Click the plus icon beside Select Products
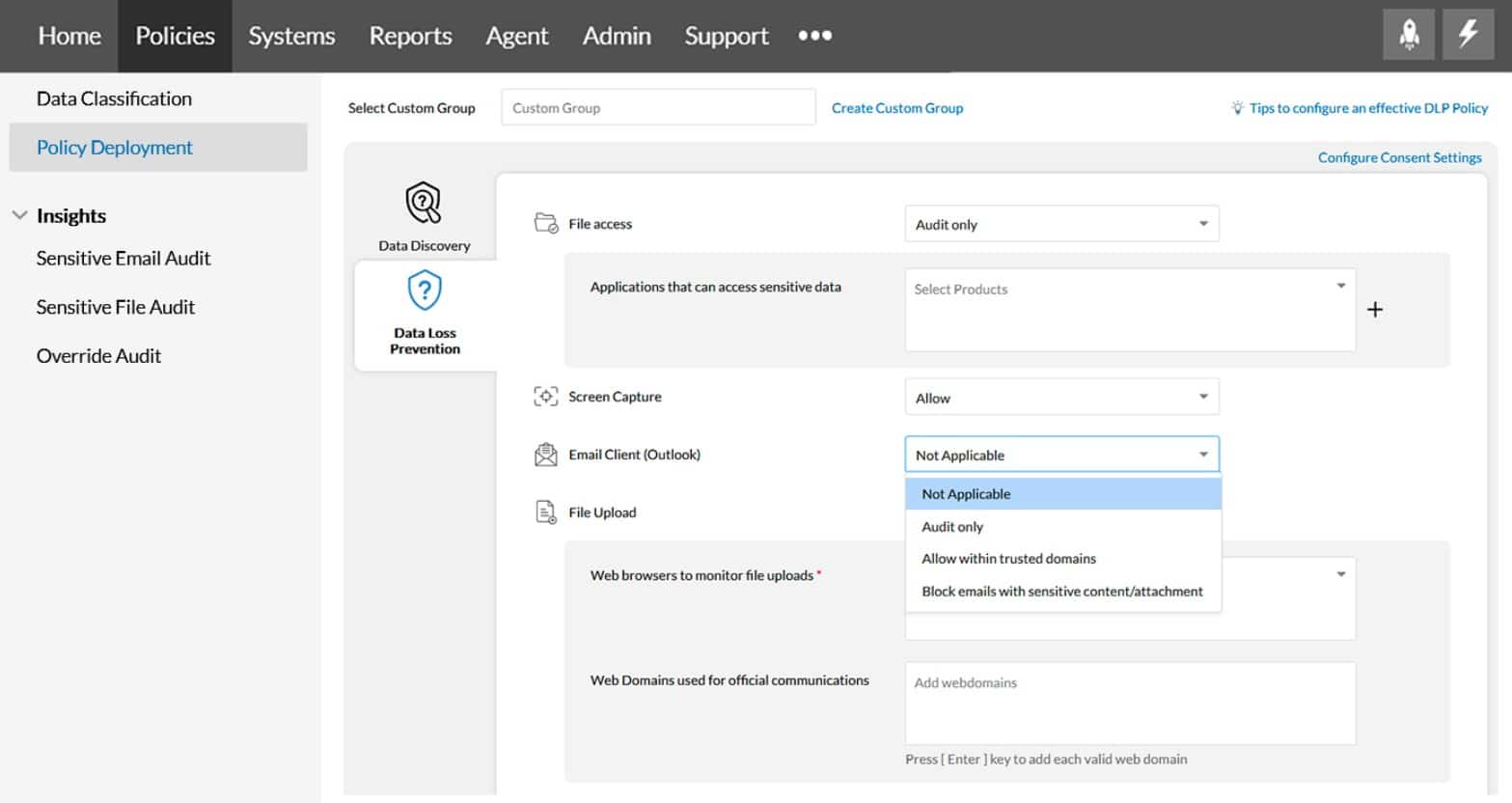This screenshot has width=1512, height=803. 1375,310
